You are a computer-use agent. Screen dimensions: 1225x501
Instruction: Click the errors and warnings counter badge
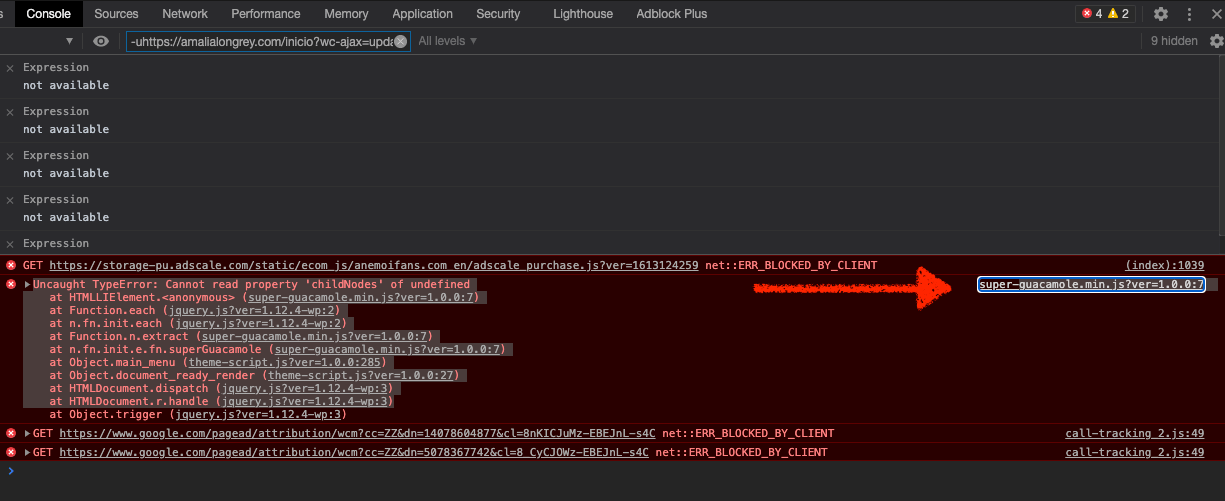pos(1105,14)
